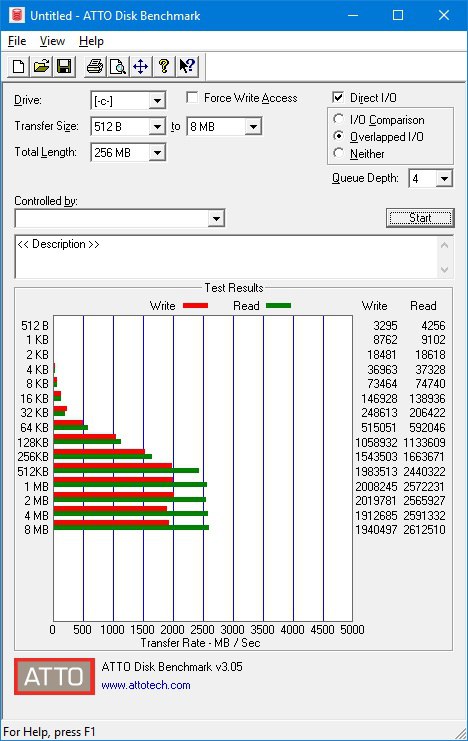Screen dimensions: 468x741
Task: Select the I/O Comparison radio button
Action: 338,119
